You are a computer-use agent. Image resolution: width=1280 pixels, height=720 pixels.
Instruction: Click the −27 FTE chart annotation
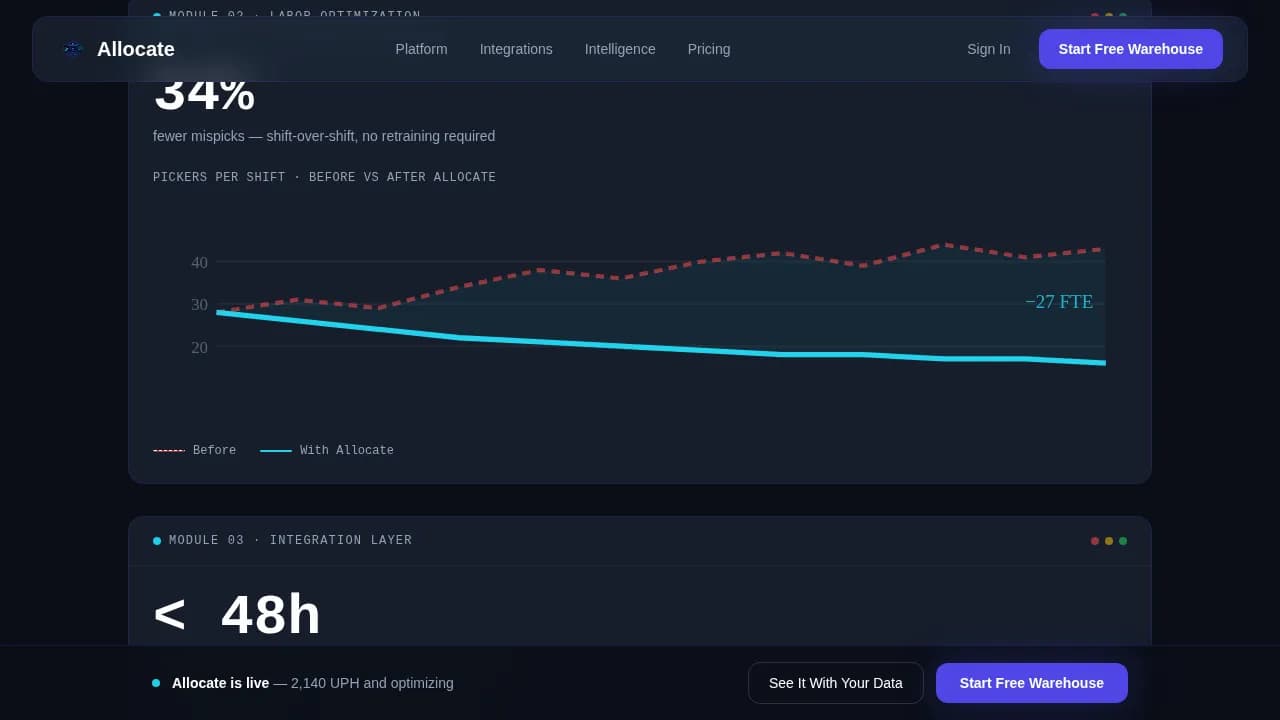1059,302
